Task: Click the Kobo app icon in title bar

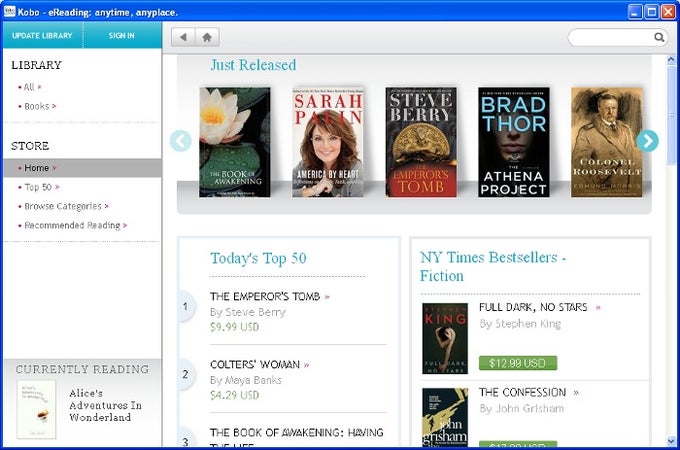Action: [x=9, y=11]
